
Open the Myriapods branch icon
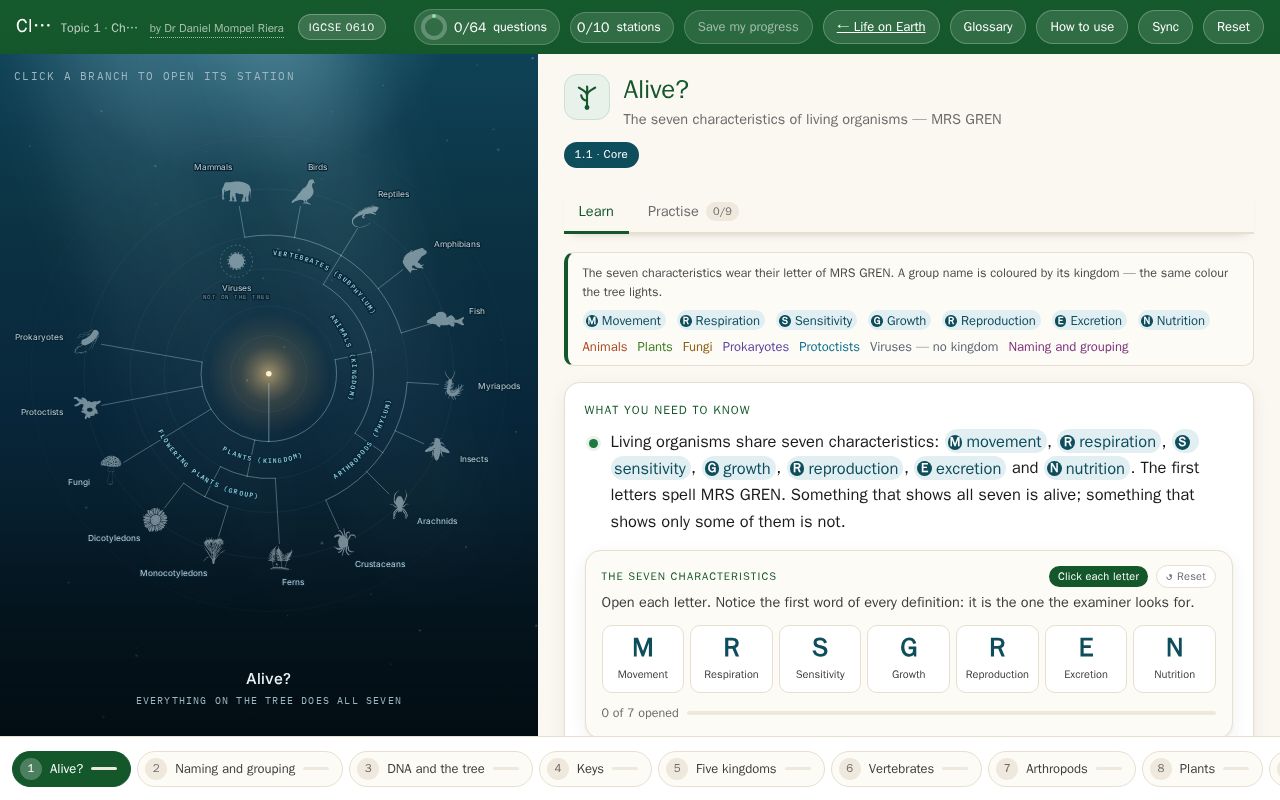454,386
